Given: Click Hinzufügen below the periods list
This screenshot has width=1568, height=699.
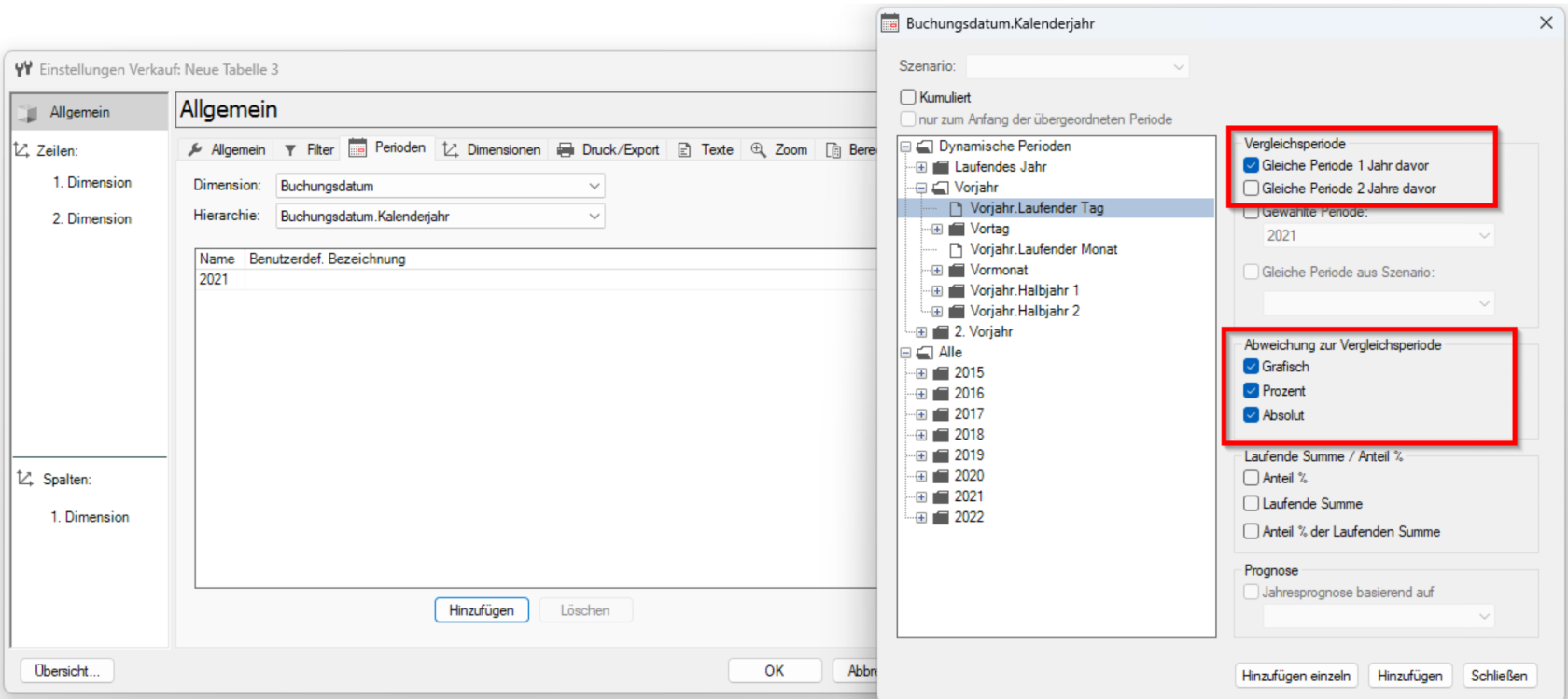Looking at the screenshot, I should [482, 610].
